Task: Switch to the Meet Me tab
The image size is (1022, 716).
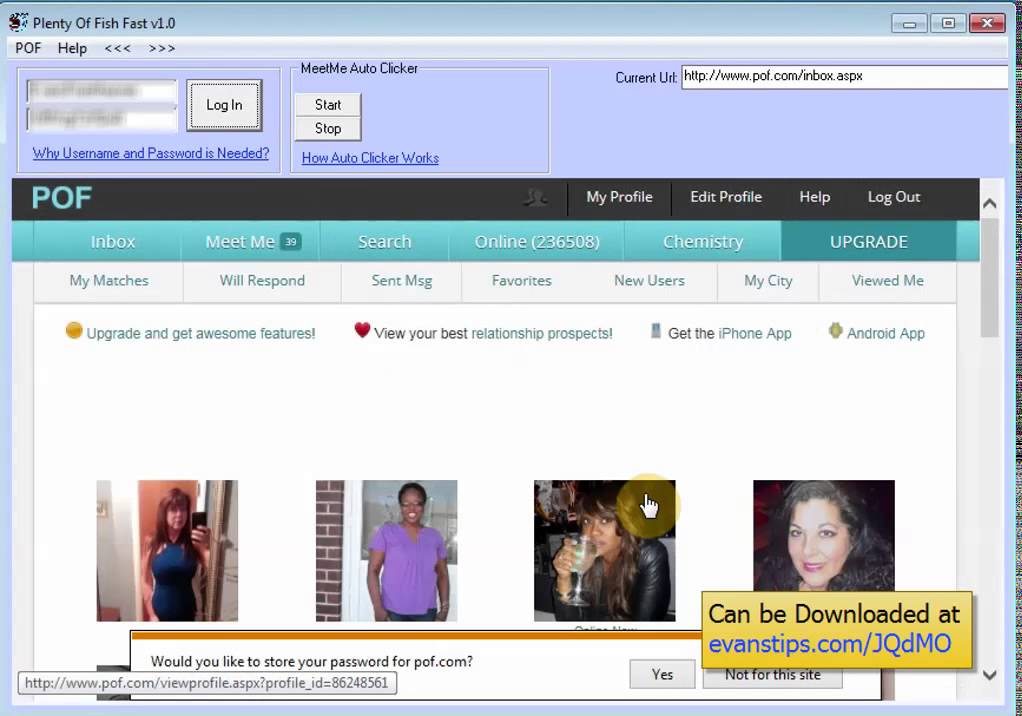Action: 252,242
